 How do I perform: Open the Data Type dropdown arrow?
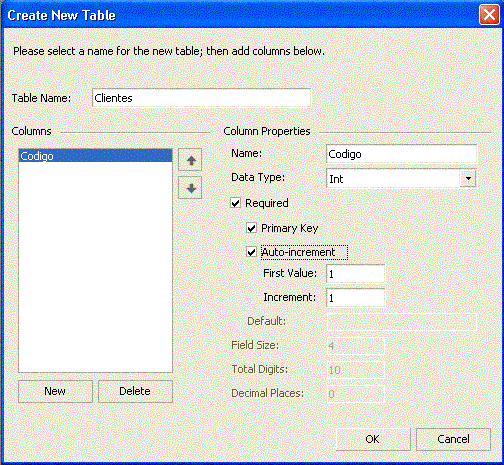tap(468, 179)
